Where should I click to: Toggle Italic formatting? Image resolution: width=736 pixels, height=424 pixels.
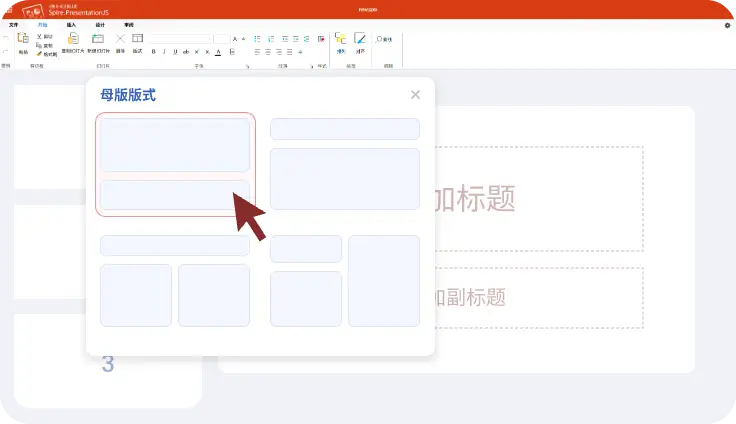(164, 52)
